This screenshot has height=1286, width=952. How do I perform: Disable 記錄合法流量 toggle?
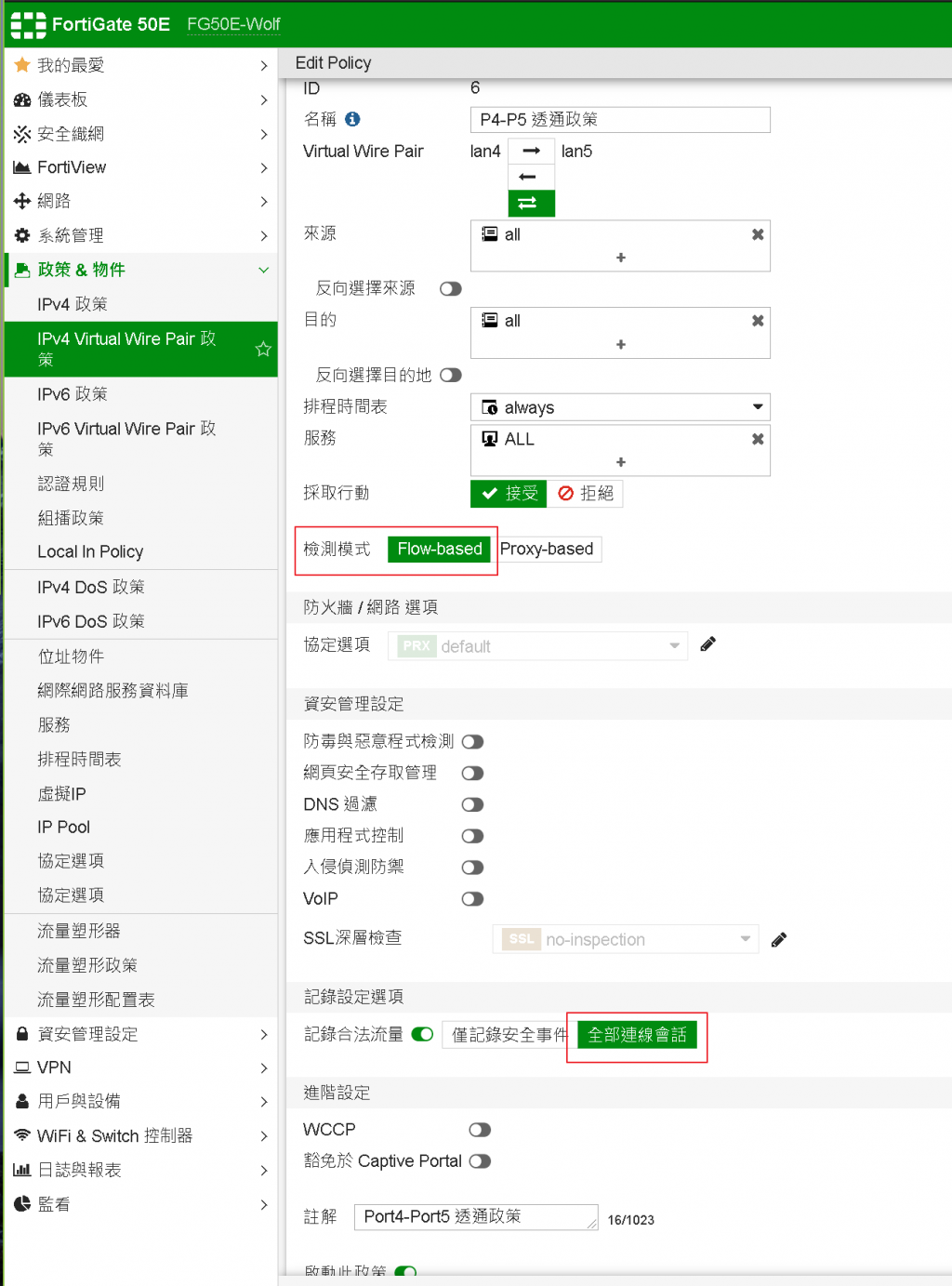(422, 1034)
